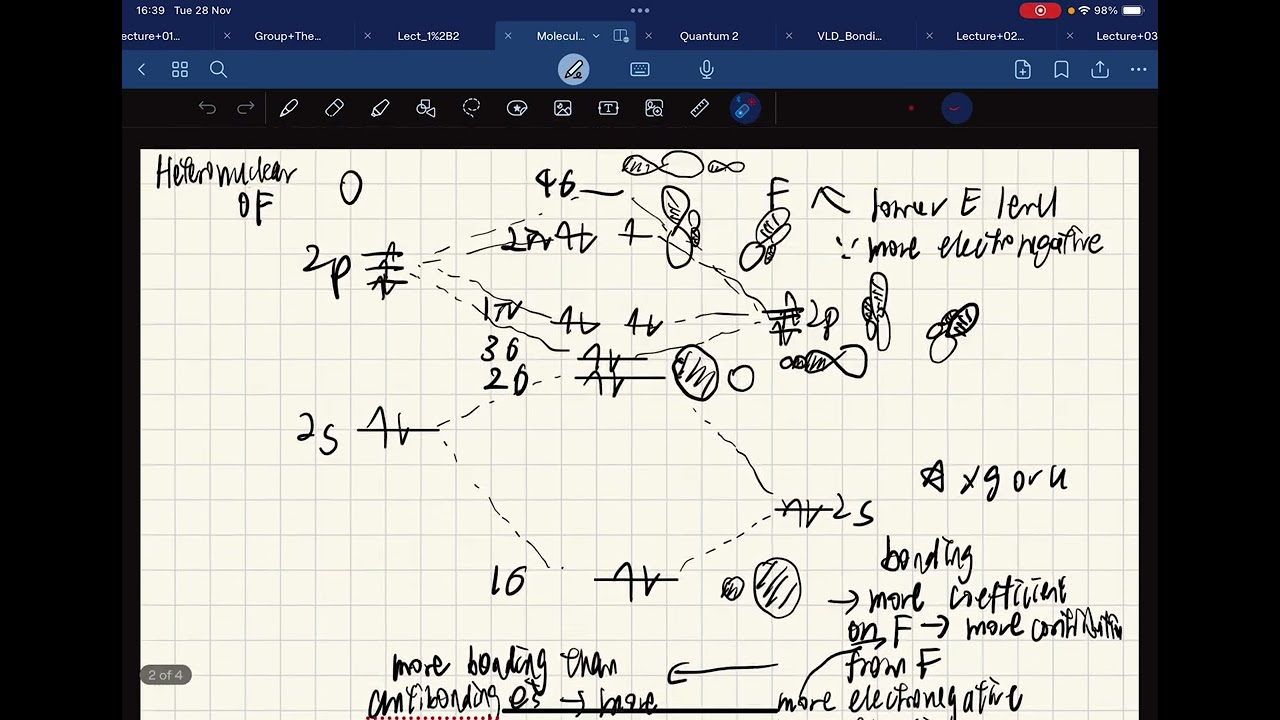This screenshot has height=720, width=1280.
Task: Switch to keyboard typing mode
Action: tap(640, 69)
